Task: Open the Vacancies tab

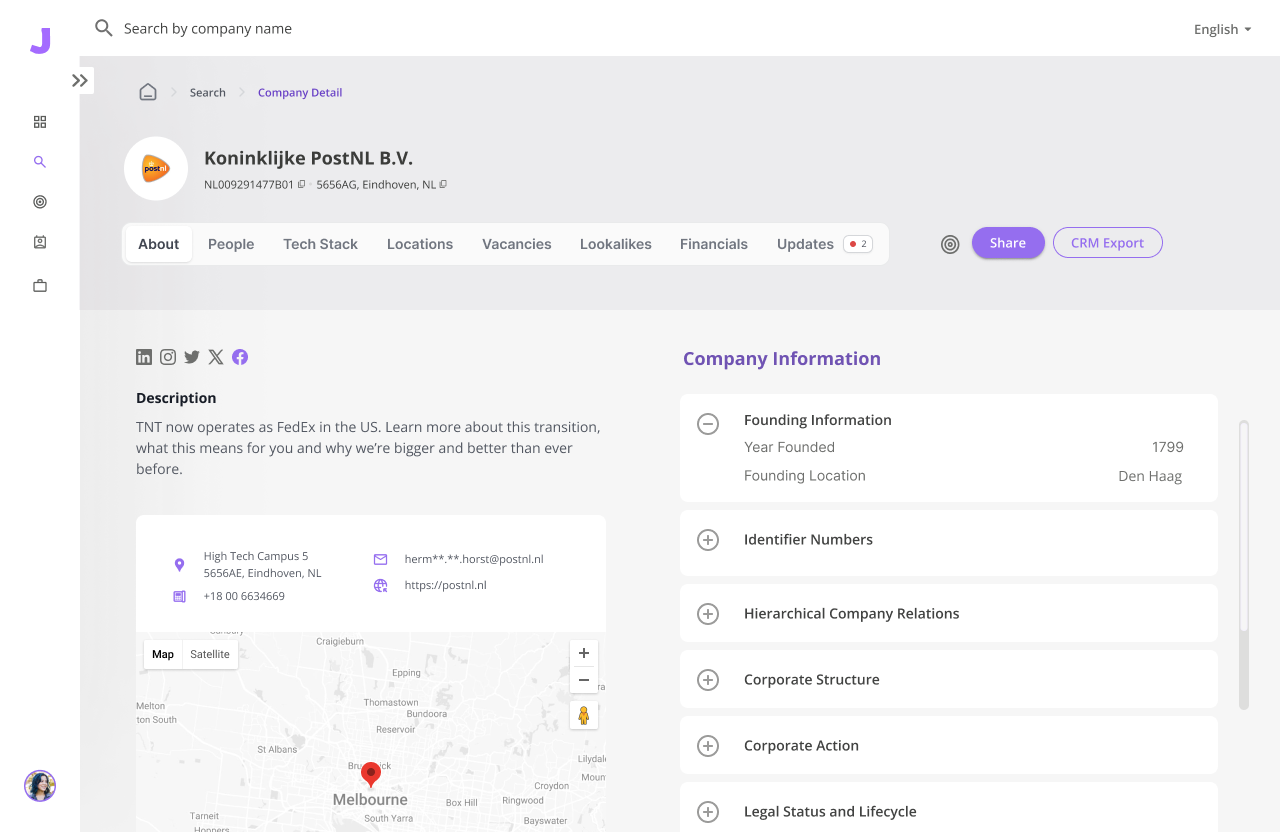Action: pos(517,244)
